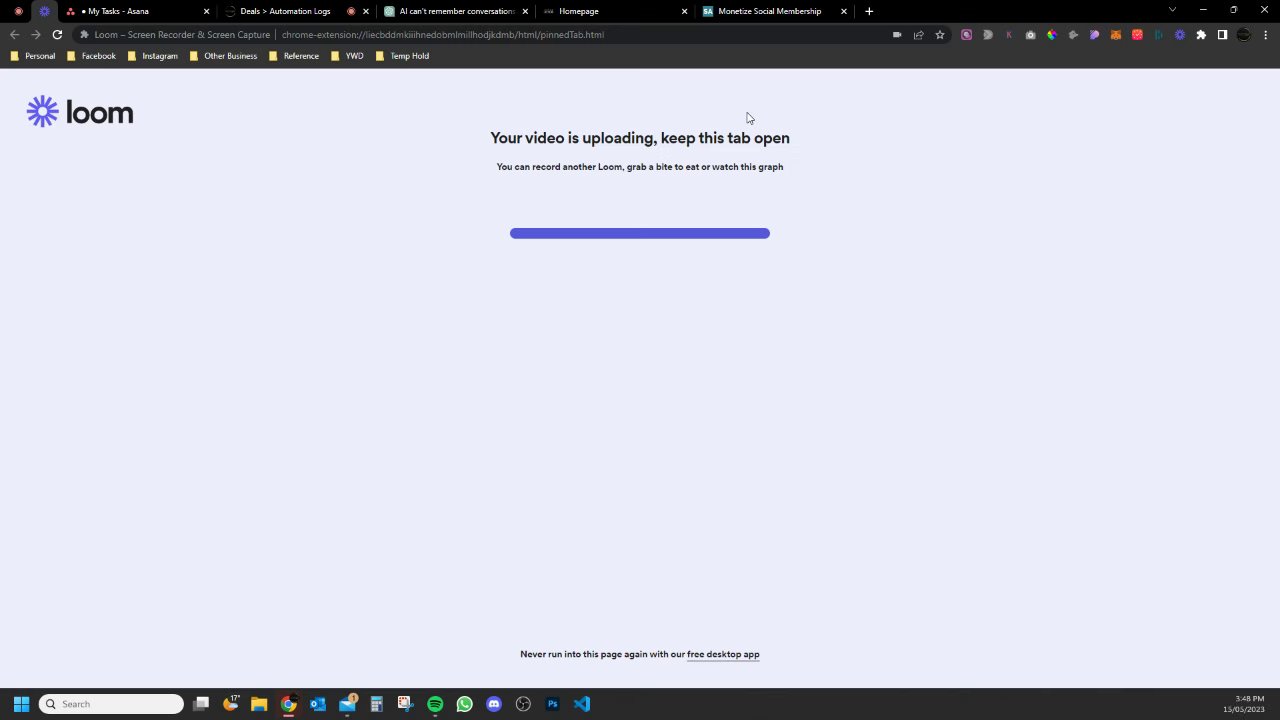Open File Explorer from the taskbar
Image resolution: width=1280 pixels, height=720 pixels.
tap(259, 704)
